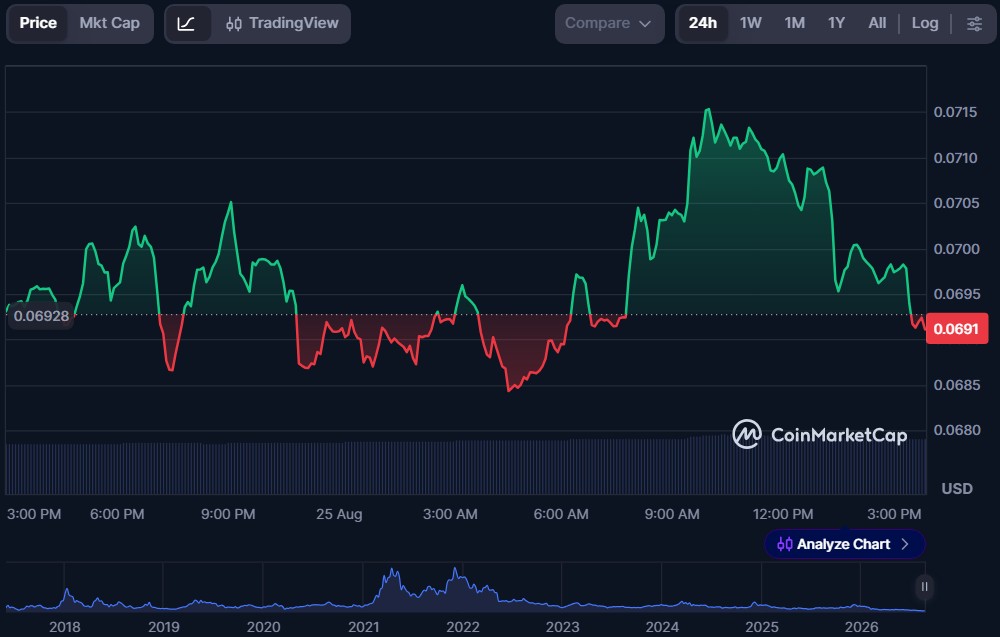Pause the mini timeline range handle

click(924, 587)
